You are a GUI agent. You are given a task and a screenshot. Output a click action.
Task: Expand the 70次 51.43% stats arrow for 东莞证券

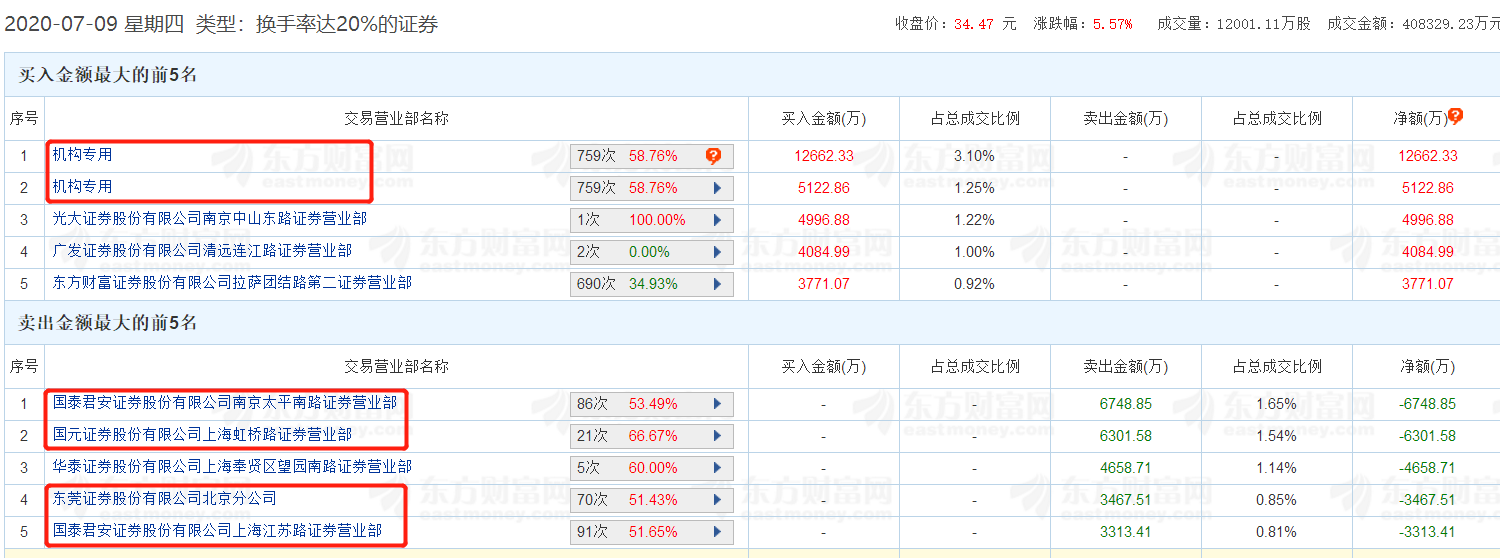[717, 500]
